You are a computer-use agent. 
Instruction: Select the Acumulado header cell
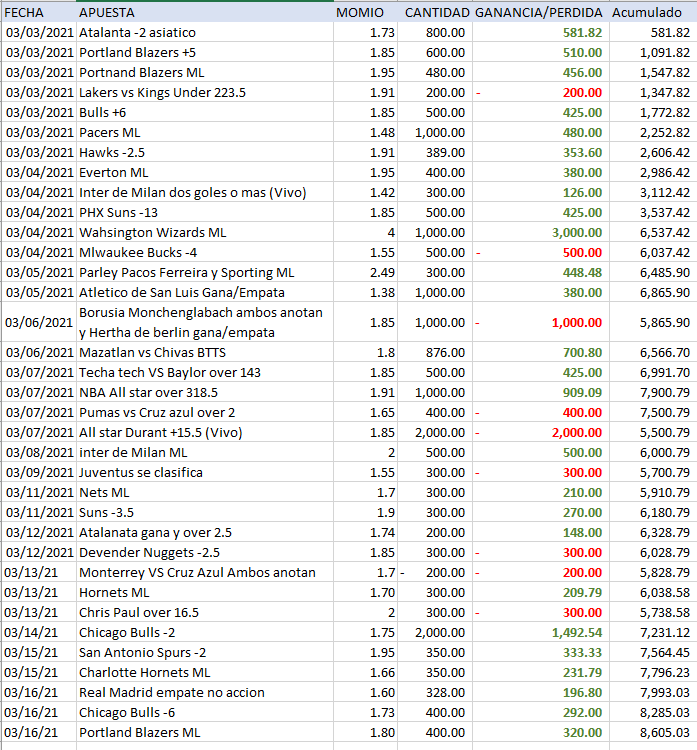pyautogui.click(x=653, y=12)
